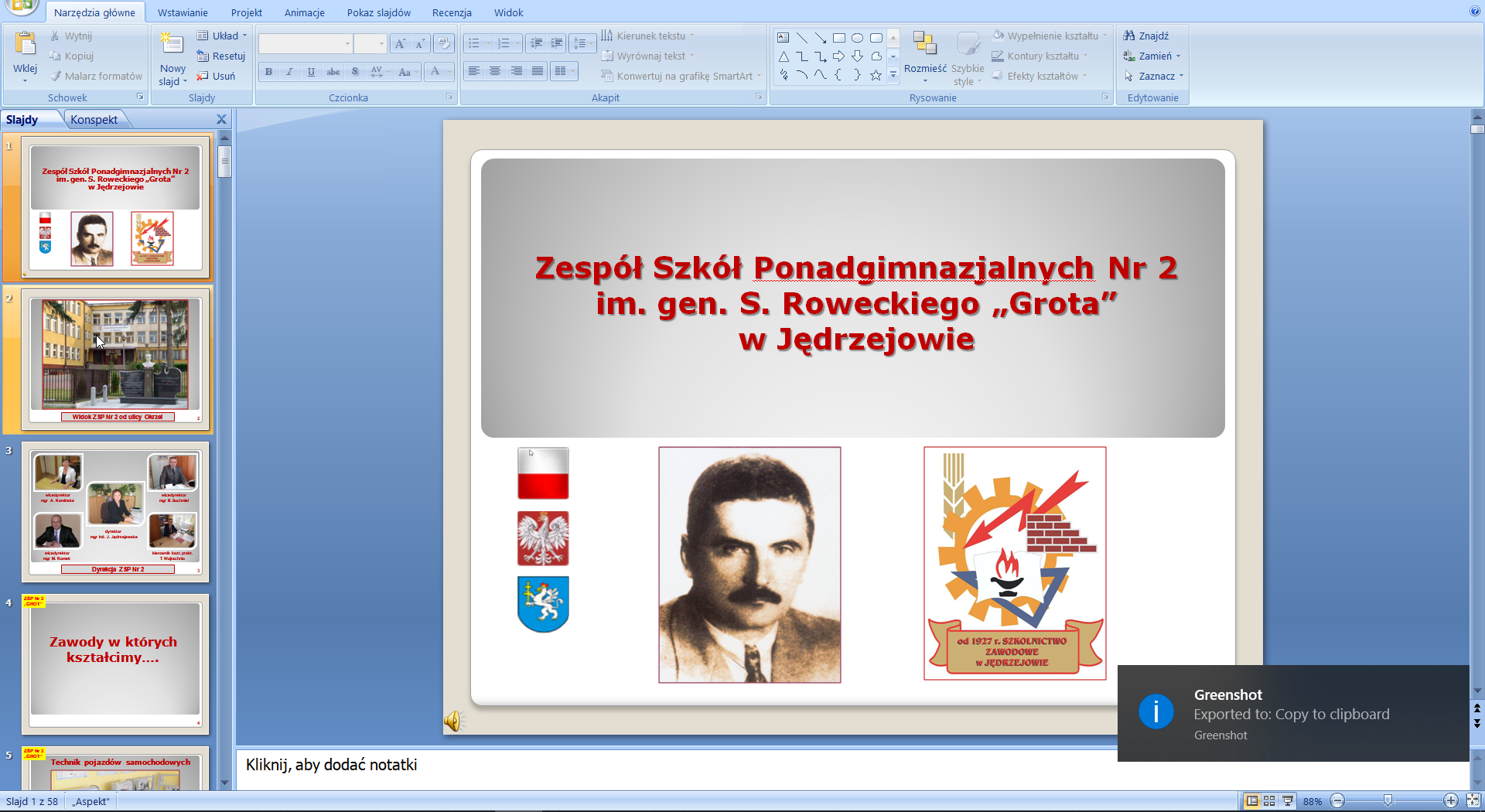
Task: Open Efekty kształtów dropdown
Action: click(x=1040, y=76)
